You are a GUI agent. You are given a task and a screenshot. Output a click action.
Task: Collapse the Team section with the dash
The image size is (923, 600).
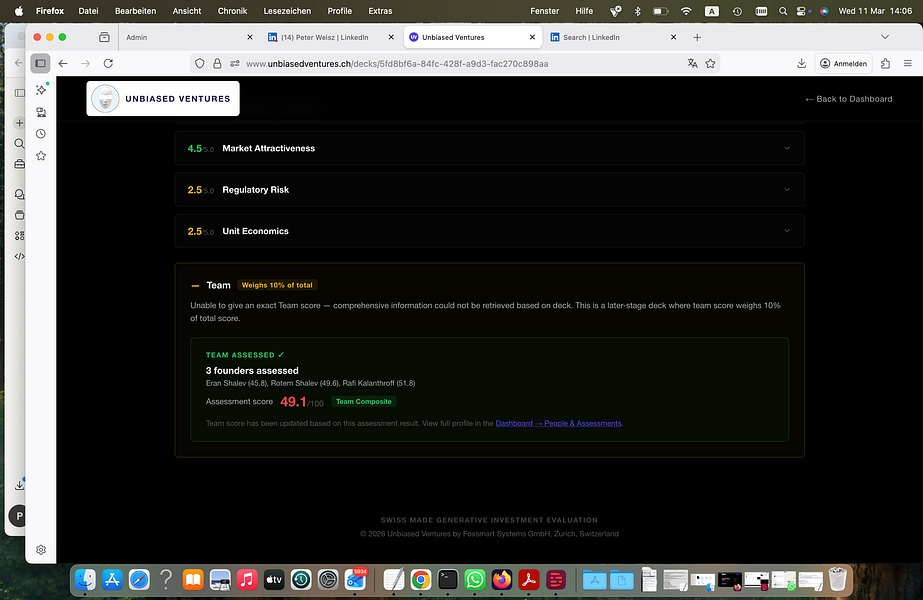point(195,286)
